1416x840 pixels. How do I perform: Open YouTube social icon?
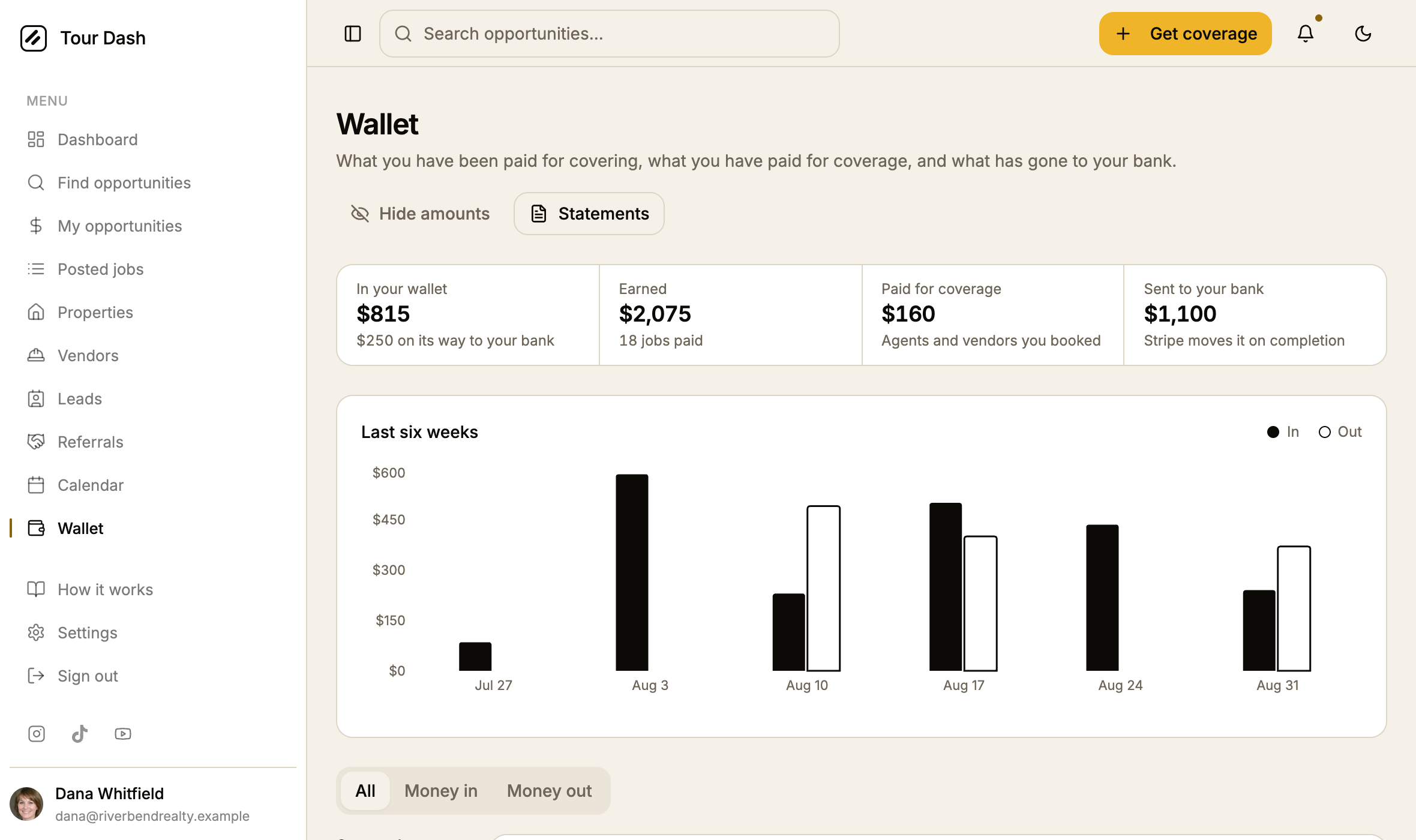pyautogui.click(x=123, y=734)
